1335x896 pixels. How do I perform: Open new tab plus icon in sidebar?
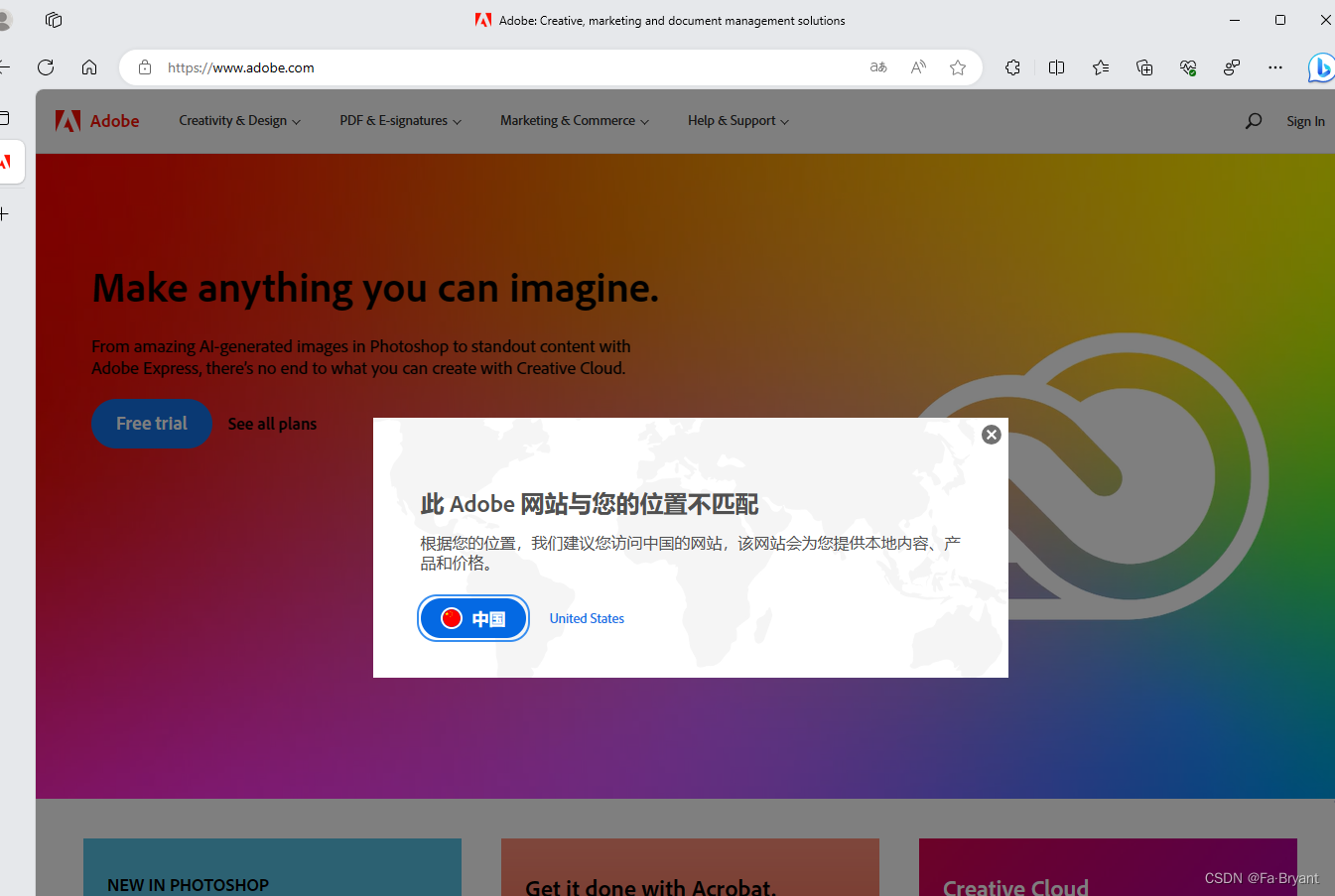point(4,214)
